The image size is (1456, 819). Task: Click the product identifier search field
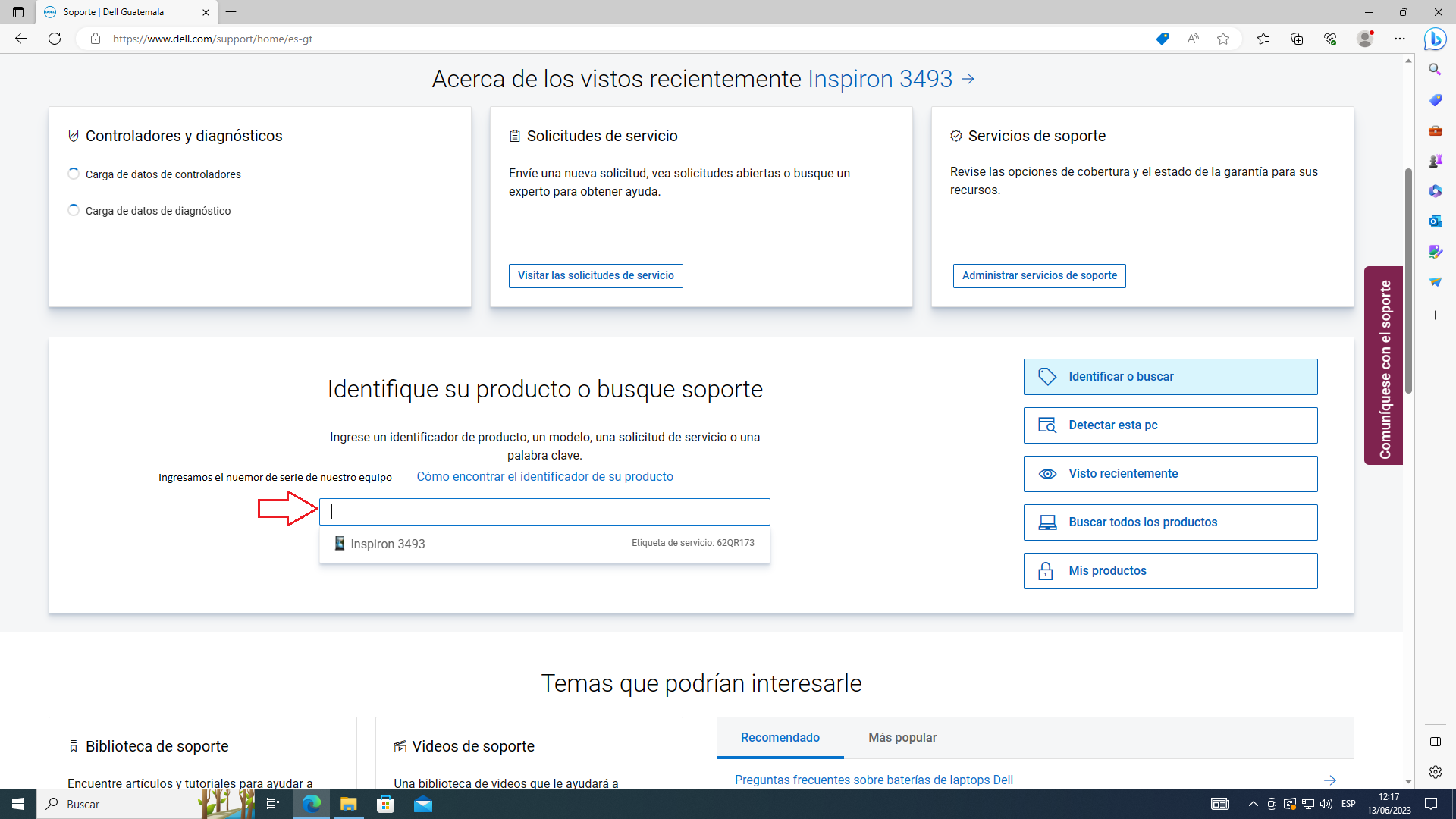point(544,512)
